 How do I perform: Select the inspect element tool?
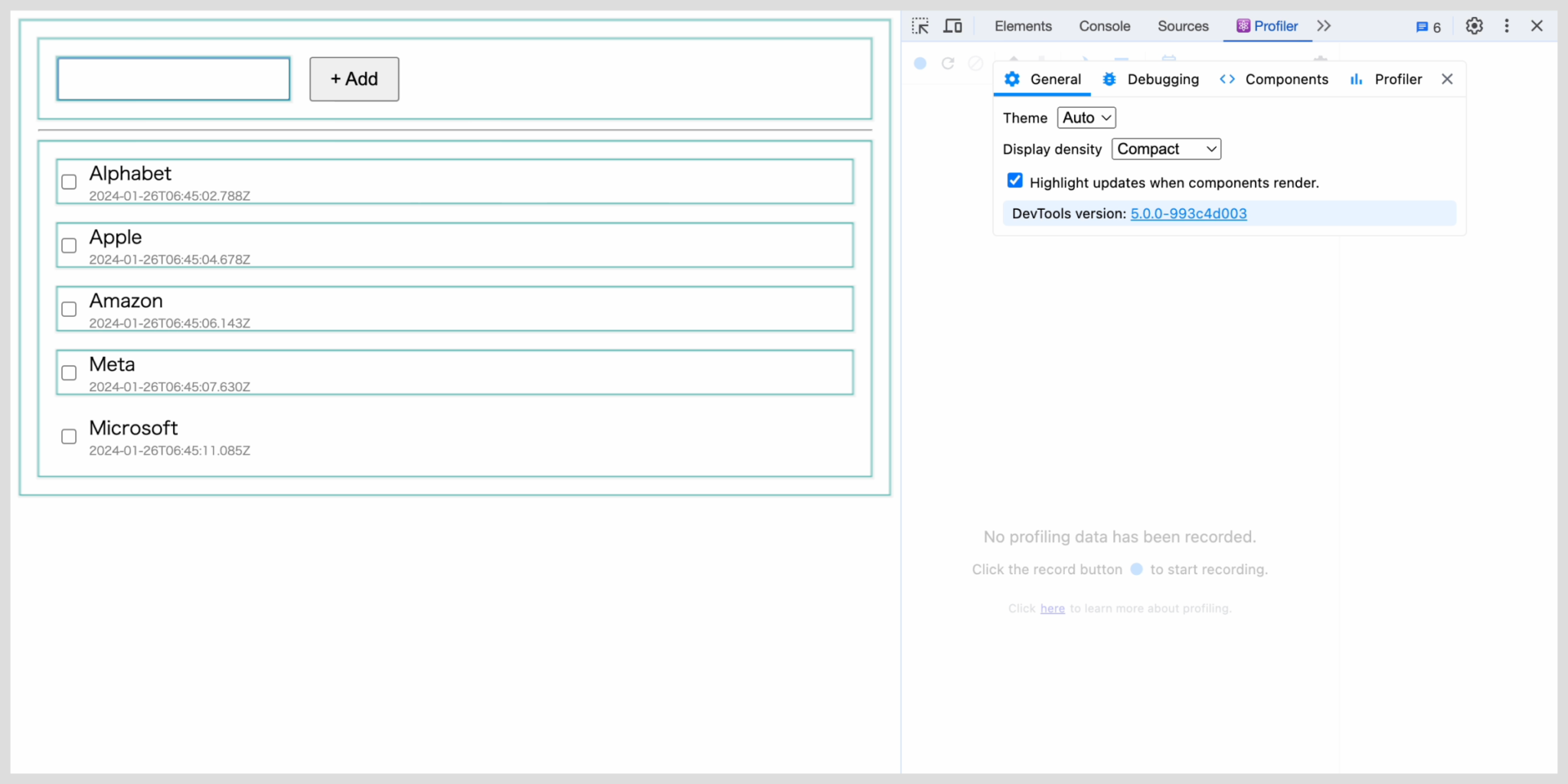click(920, 25)
